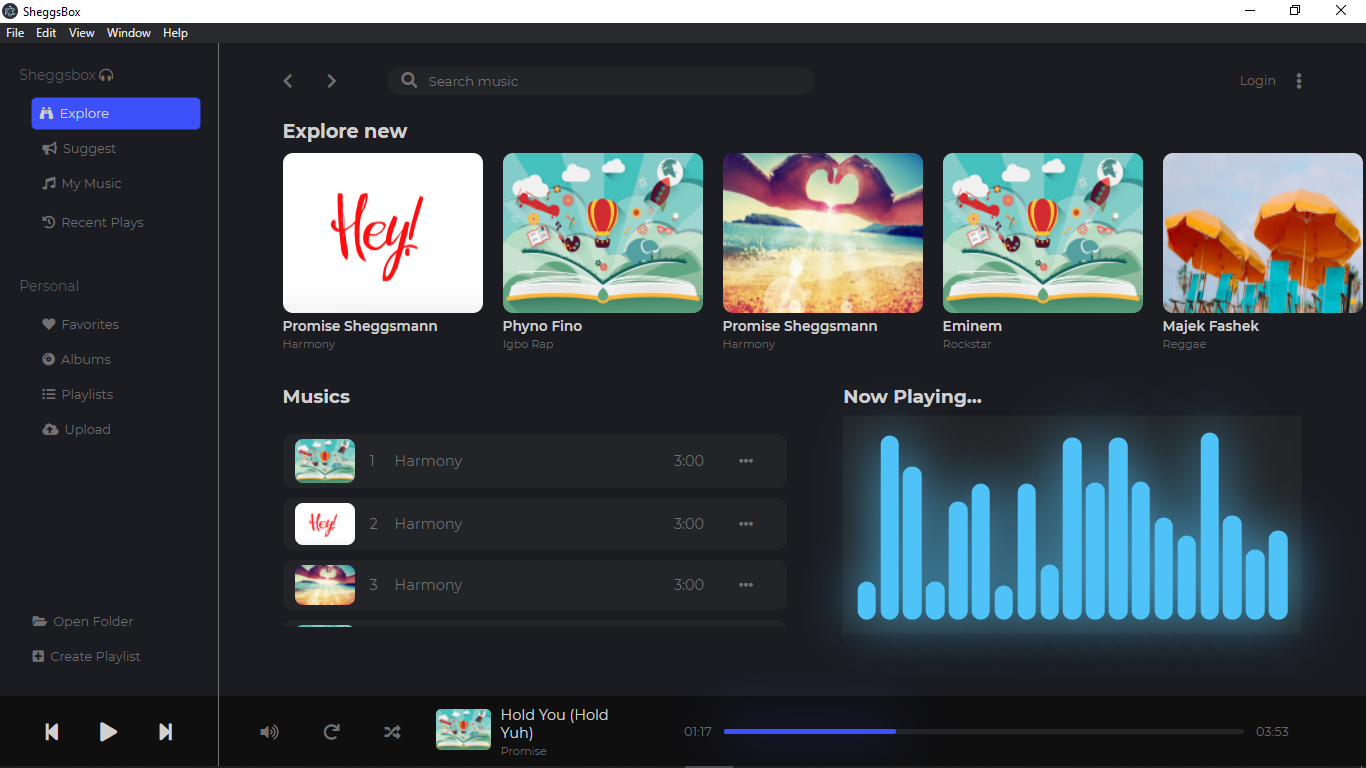Screen dimensions: 1366x768
Task: Click the now playing album art thumbnail
Action: pyautogui.click(x=463, y=729)
